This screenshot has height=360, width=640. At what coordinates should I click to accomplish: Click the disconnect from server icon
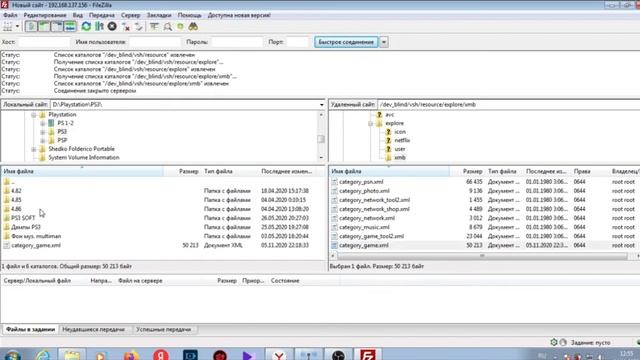(x=126, y=27)
